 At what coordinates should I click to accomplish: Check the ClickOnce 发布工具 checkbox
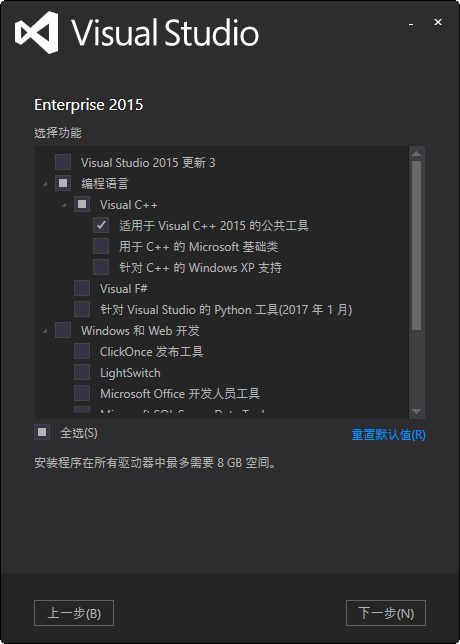(x=82, y=352)
